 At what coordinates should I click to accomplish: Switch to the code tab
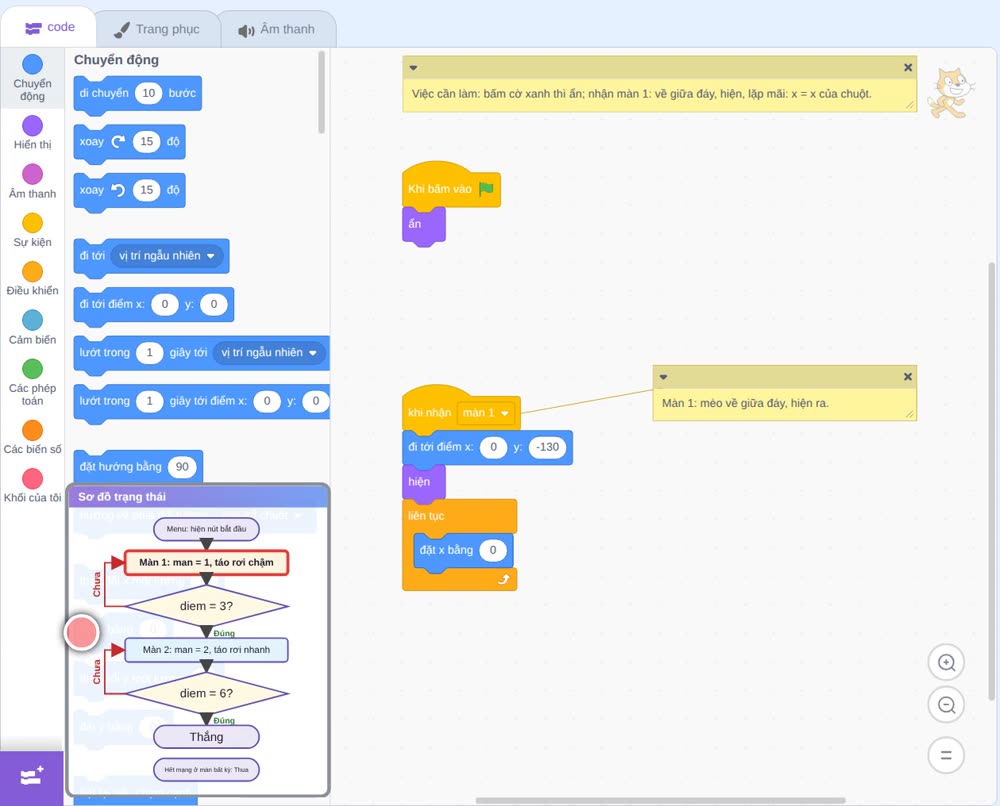(x=50, y=27)
